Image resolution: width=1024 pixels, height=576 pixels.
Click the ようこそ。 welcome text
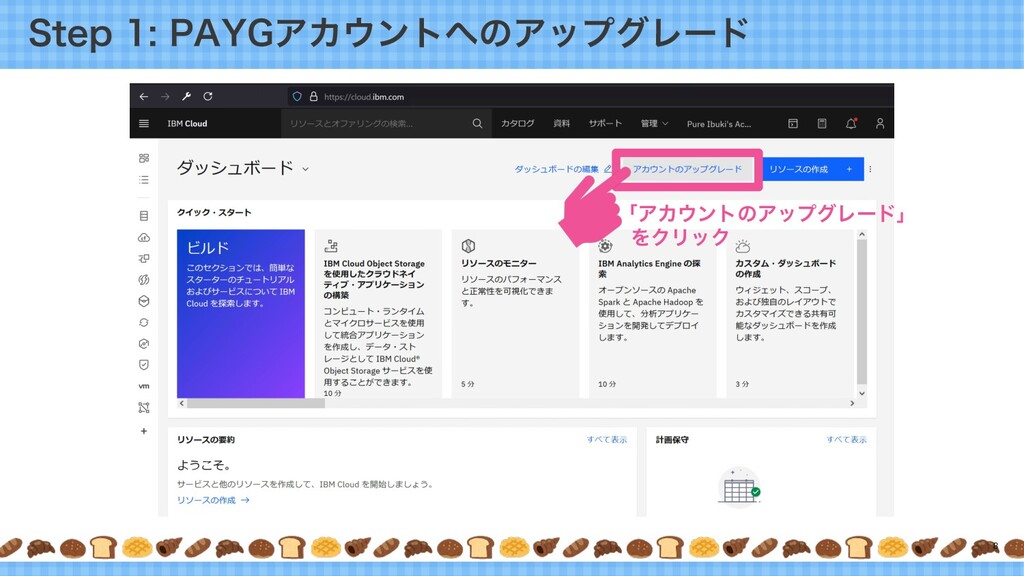point(204,465)
